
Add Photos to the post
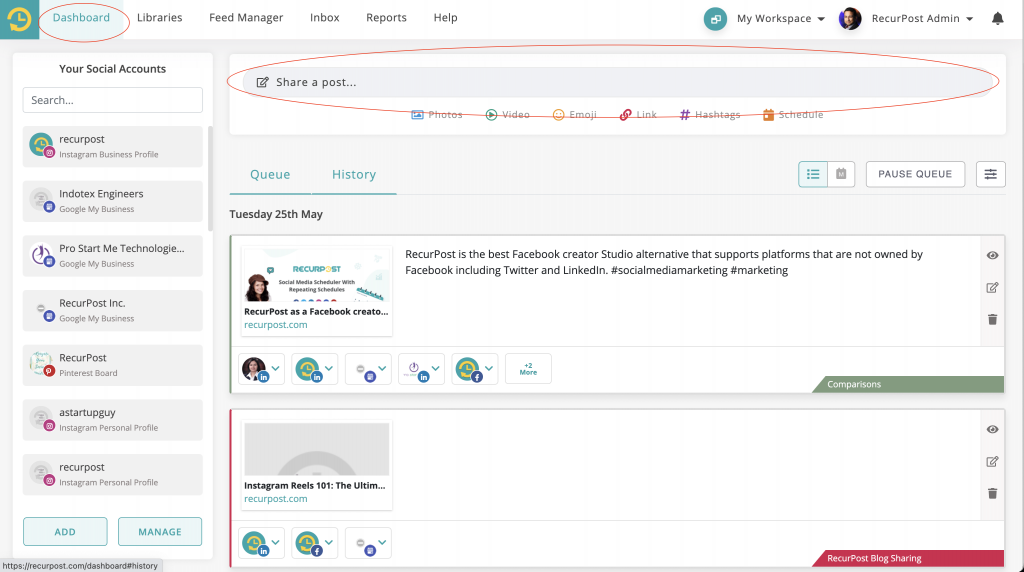click(x=437, y=115)
